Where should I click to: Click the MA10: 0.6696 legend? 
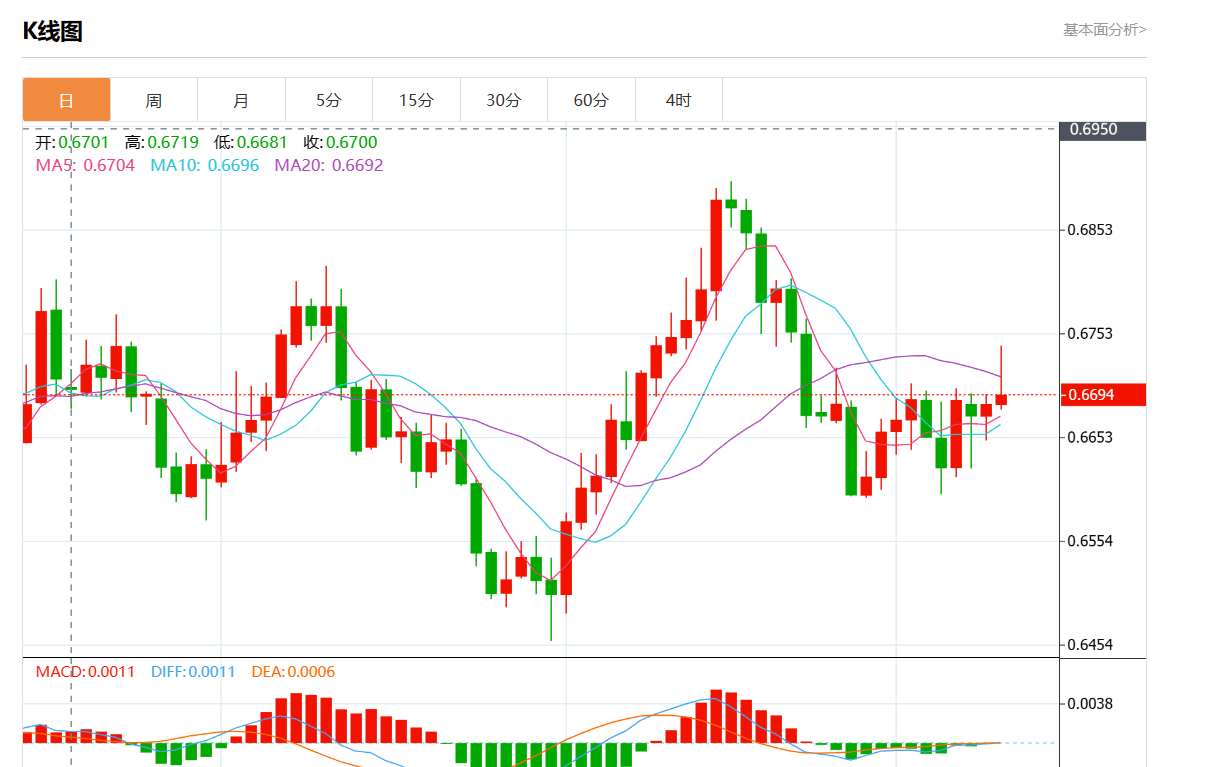205,165
